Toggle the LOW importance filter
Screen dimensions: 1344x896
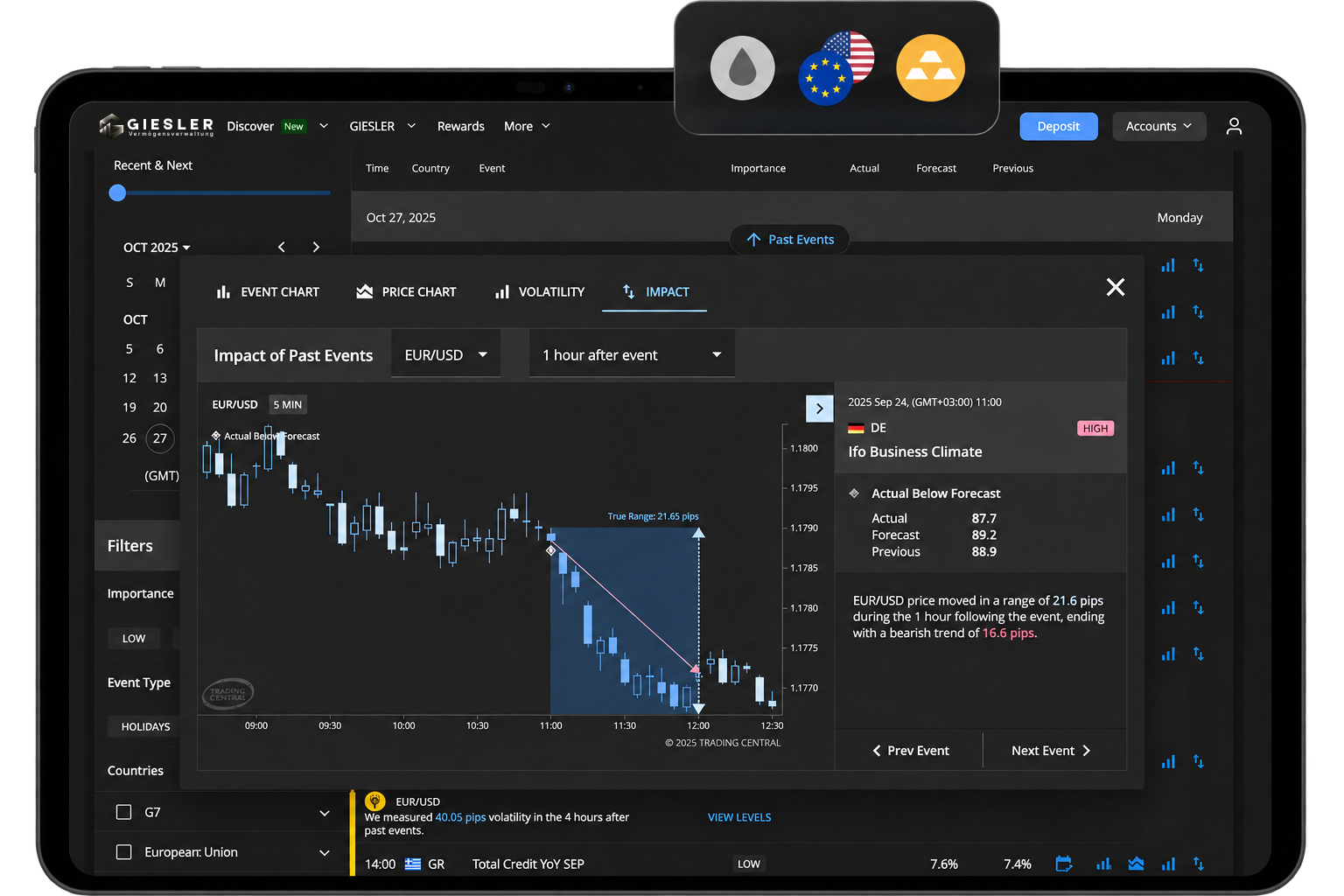pyautogui.click(x=134, y=639)
